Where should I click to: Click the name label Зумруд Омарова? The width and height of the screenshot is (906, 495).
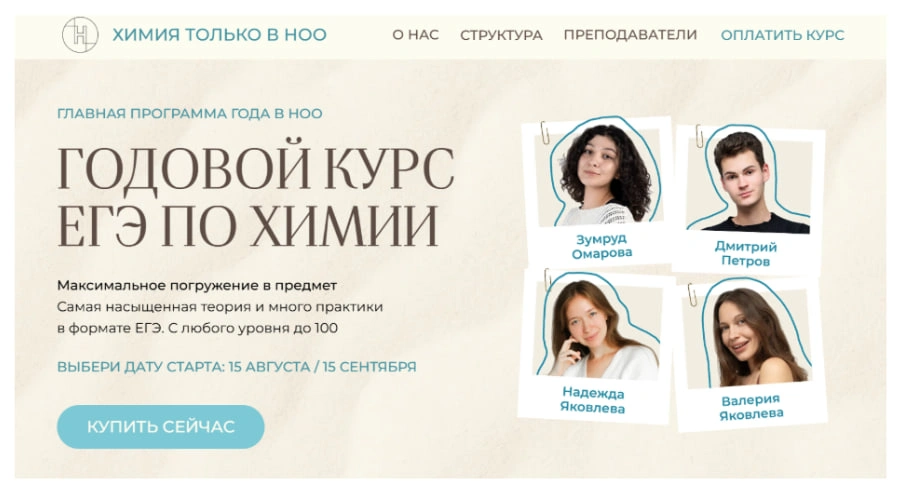pyautogui.click(x=601, y=246)
